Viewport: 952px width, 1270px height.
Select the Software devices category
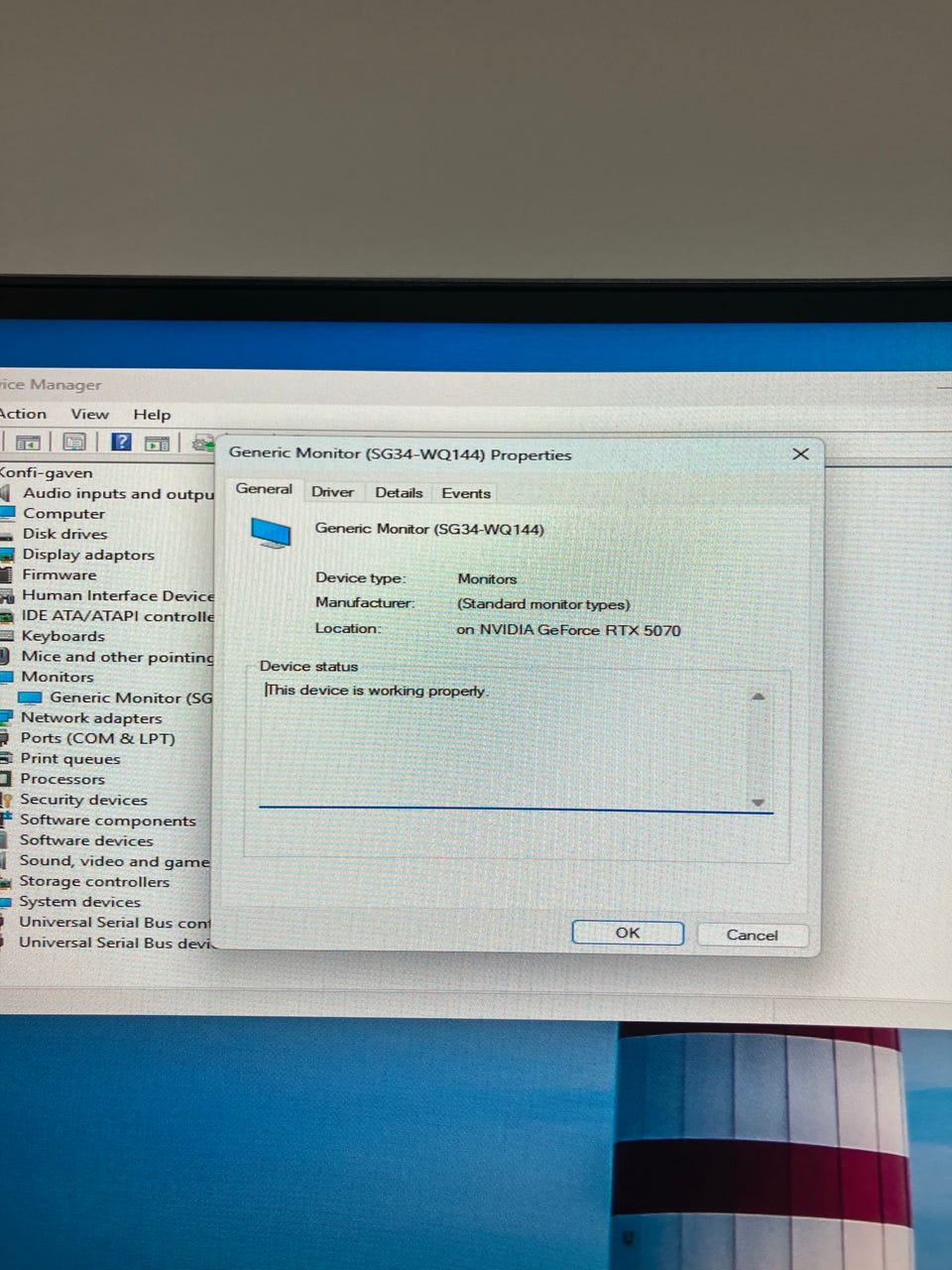point(86,840)
